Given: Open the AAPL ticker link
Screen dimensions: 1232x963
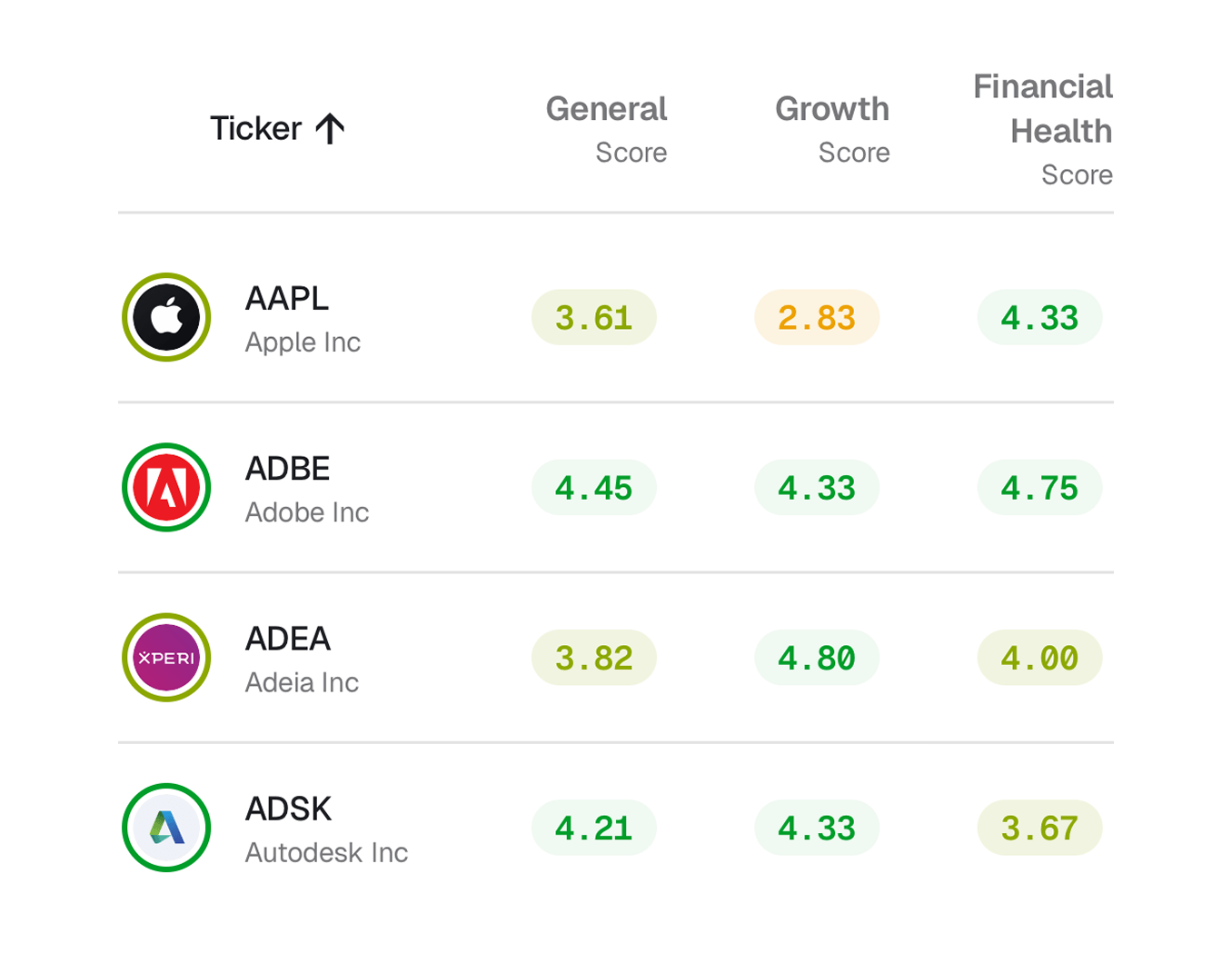Looking at the screenshot, I should 286,299.
